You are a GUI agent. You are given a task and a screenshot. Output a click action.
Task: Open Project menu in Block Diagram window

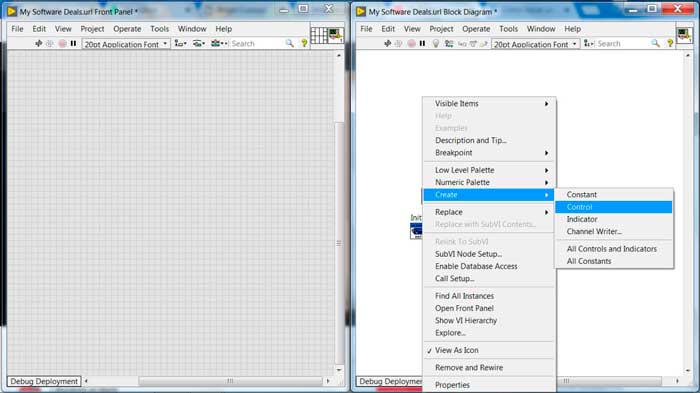pos(441,29)
